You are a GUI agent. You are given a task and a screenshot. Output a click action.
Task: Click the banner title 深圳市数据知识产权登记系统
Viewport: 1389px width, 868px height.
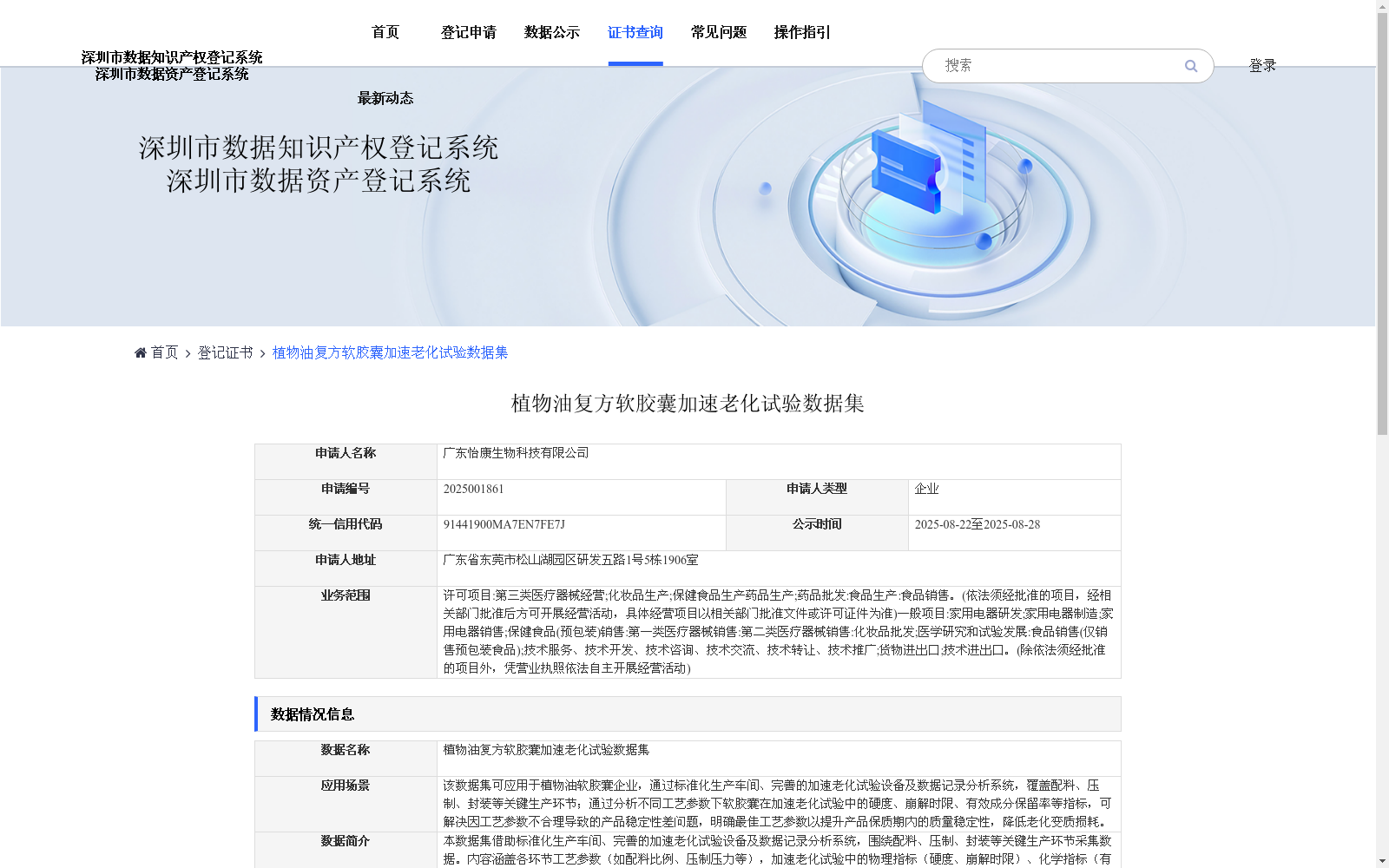(x=319, y=148)
